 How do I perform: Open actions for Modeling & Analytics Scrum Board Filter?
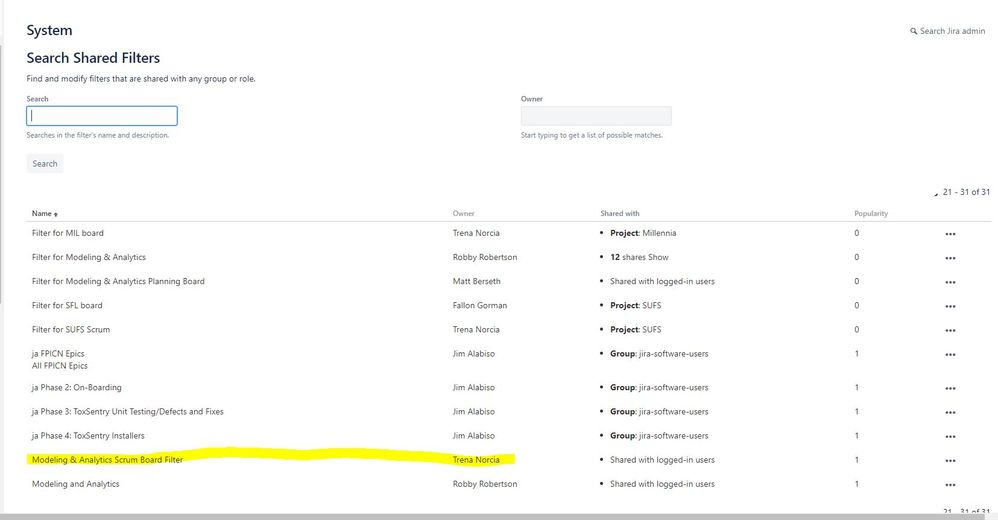pyautogui.click(x=950, y=461)
